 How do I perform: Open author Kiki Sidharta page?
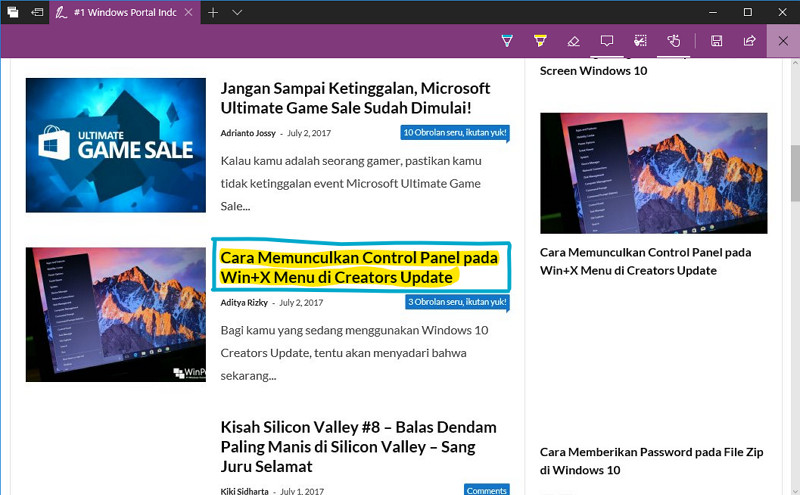[244, 491]
